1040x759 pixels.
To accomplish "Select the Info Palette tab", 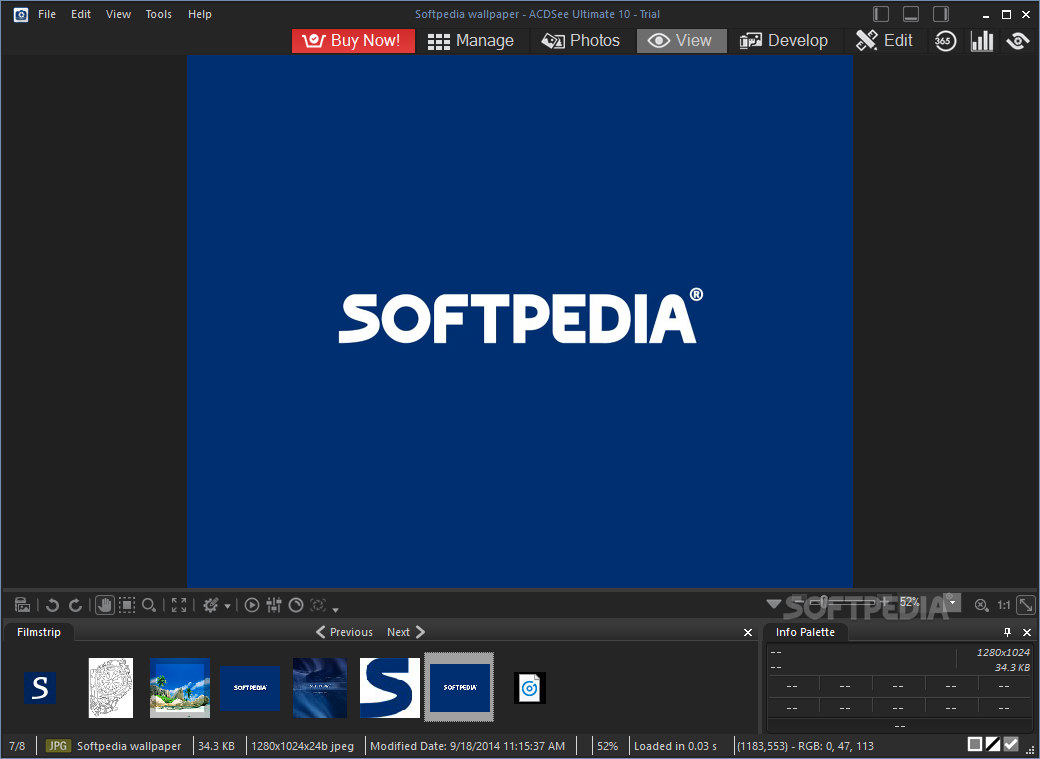I will 805,632.
